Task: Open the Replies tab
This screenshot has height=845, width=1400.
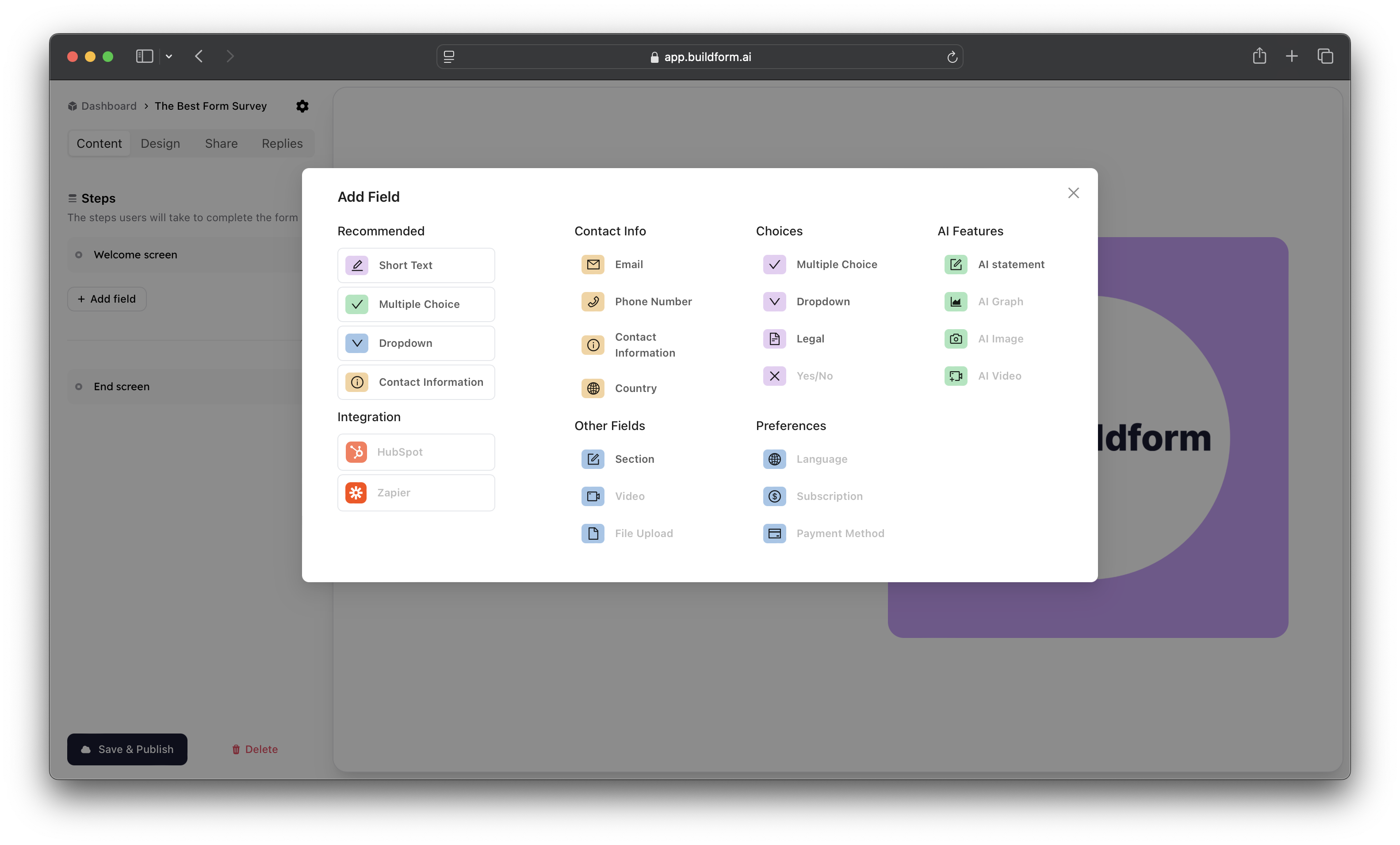Action: click(x=282, y=143)
